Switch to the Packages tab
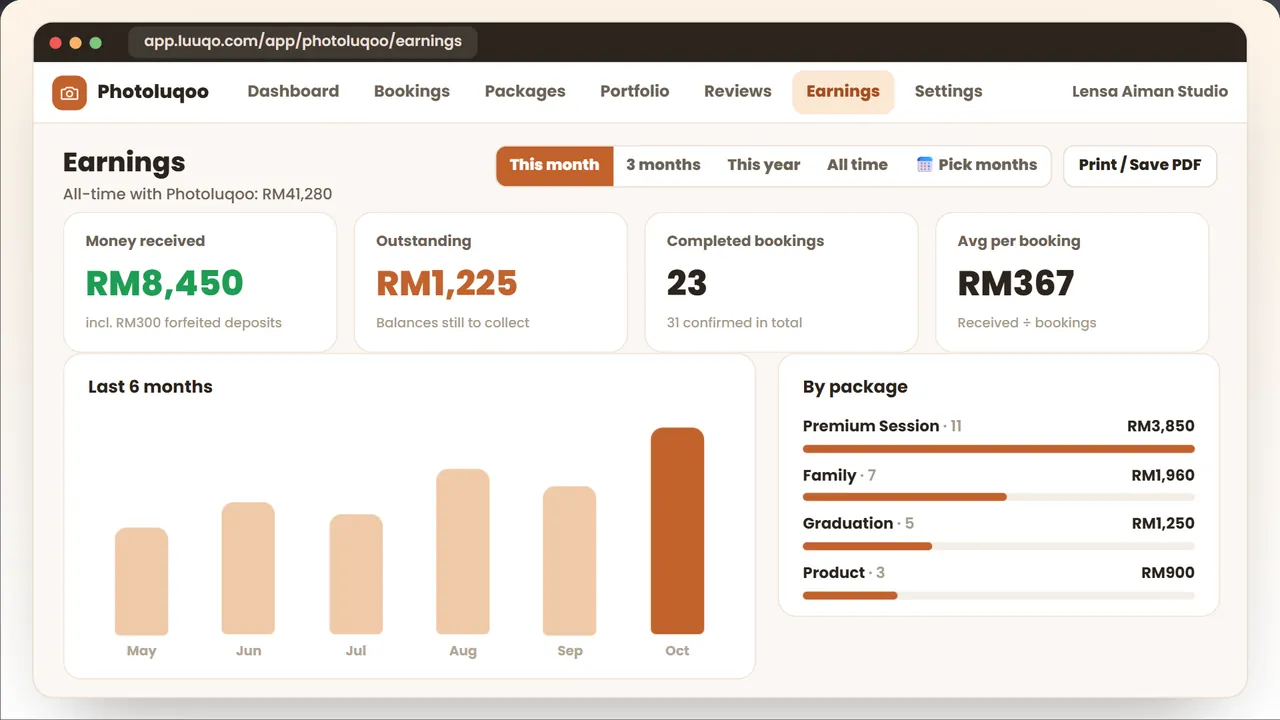This screenshot has height=720, width=1280. point(525,91)
